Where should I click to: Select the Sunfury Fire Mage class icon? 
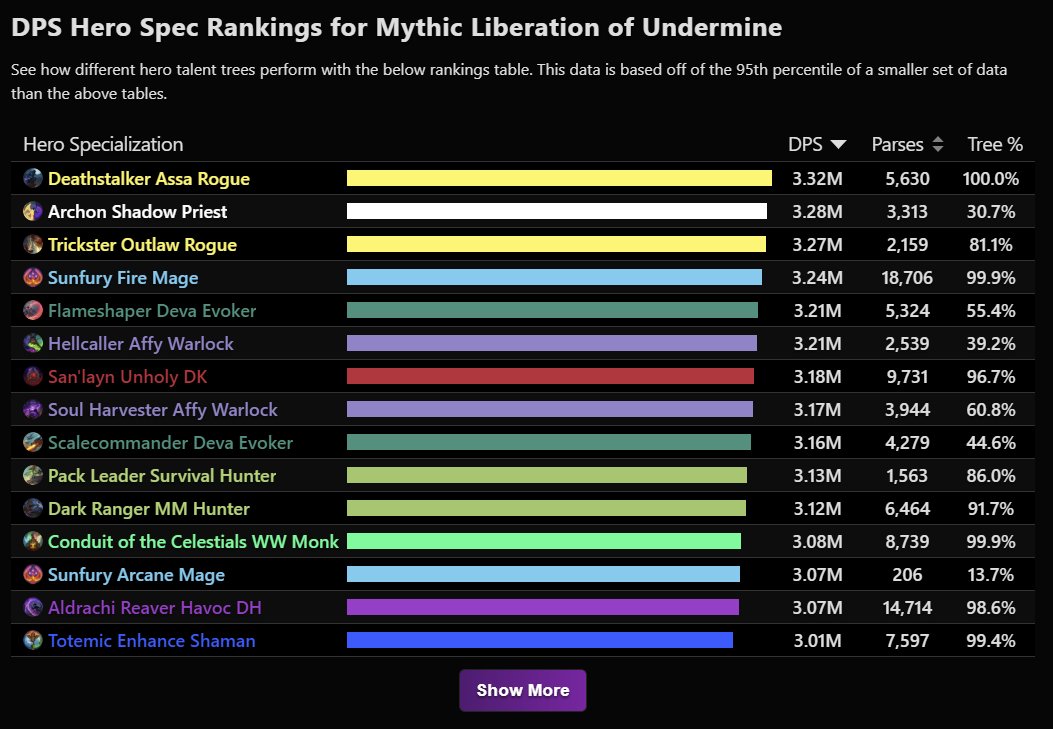point(29,277)
